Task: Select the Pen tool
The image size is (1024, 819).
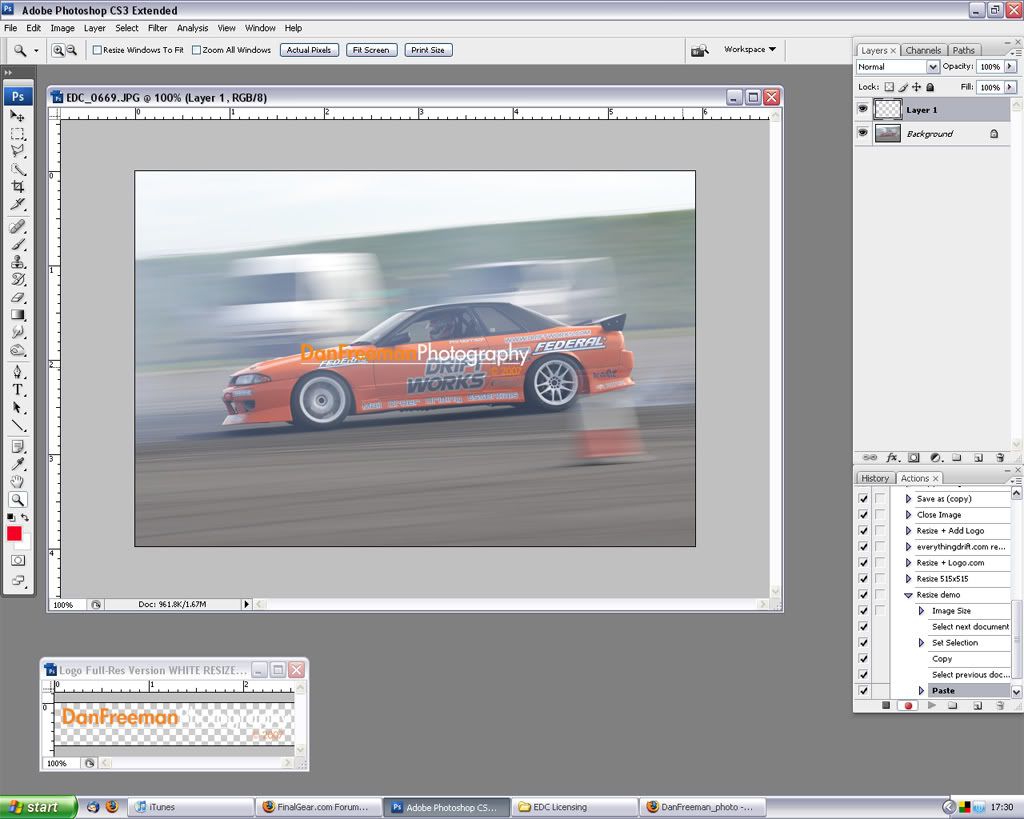Action: (18, 372)
